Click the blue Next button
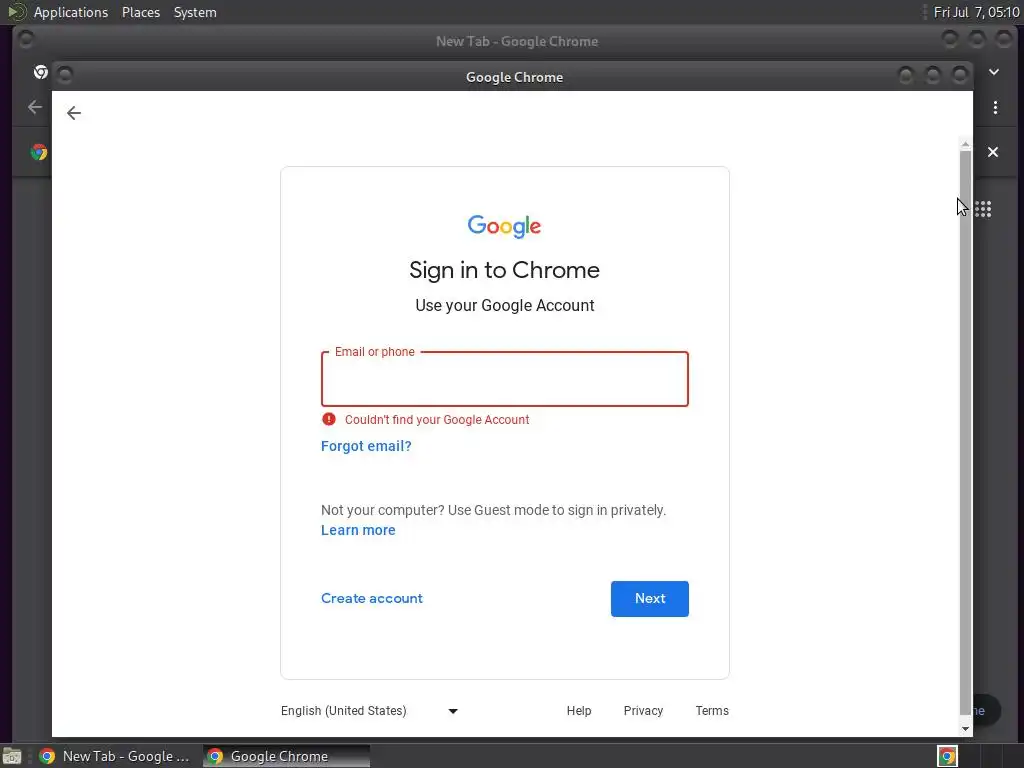Image resolution: width=1024 pixels, height=768 pixels. pos(650,599)
